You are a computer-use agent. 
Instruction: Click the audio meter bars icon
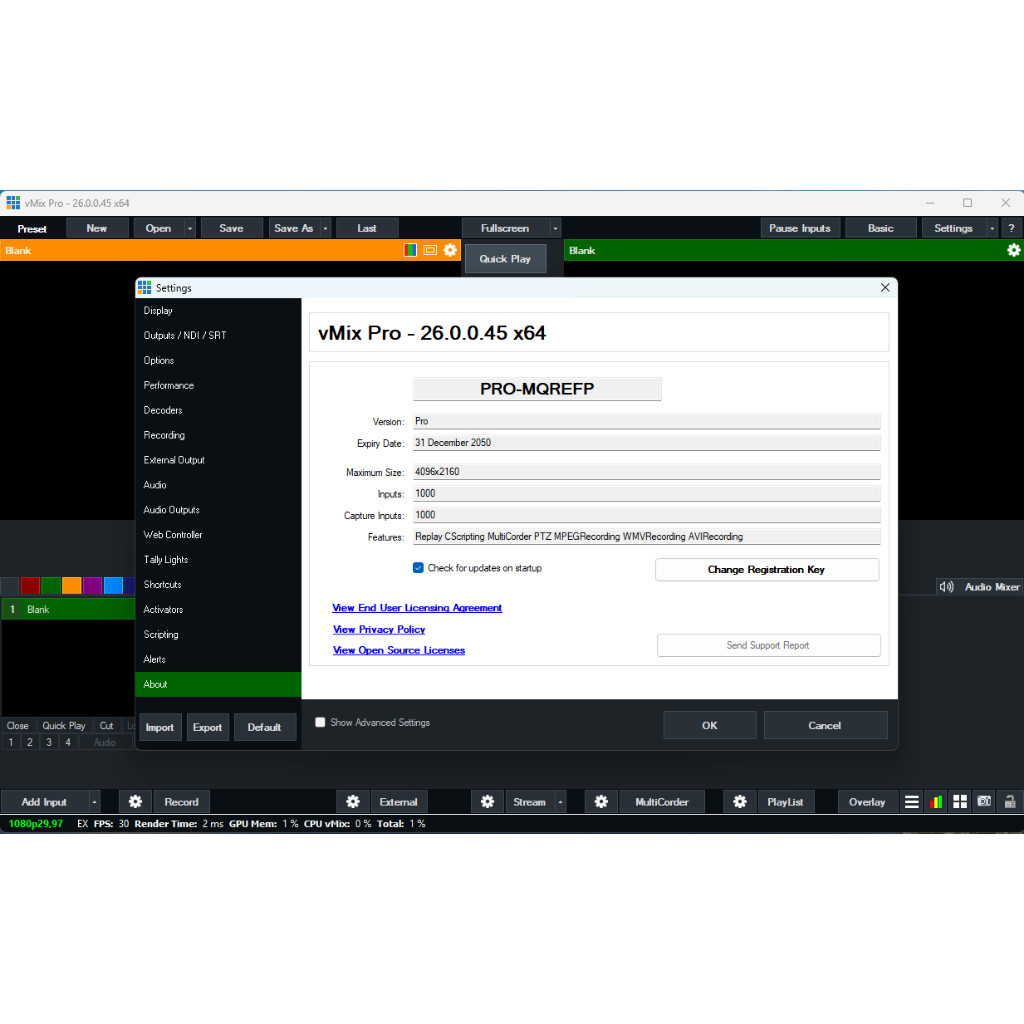click(x=935, y=801)
